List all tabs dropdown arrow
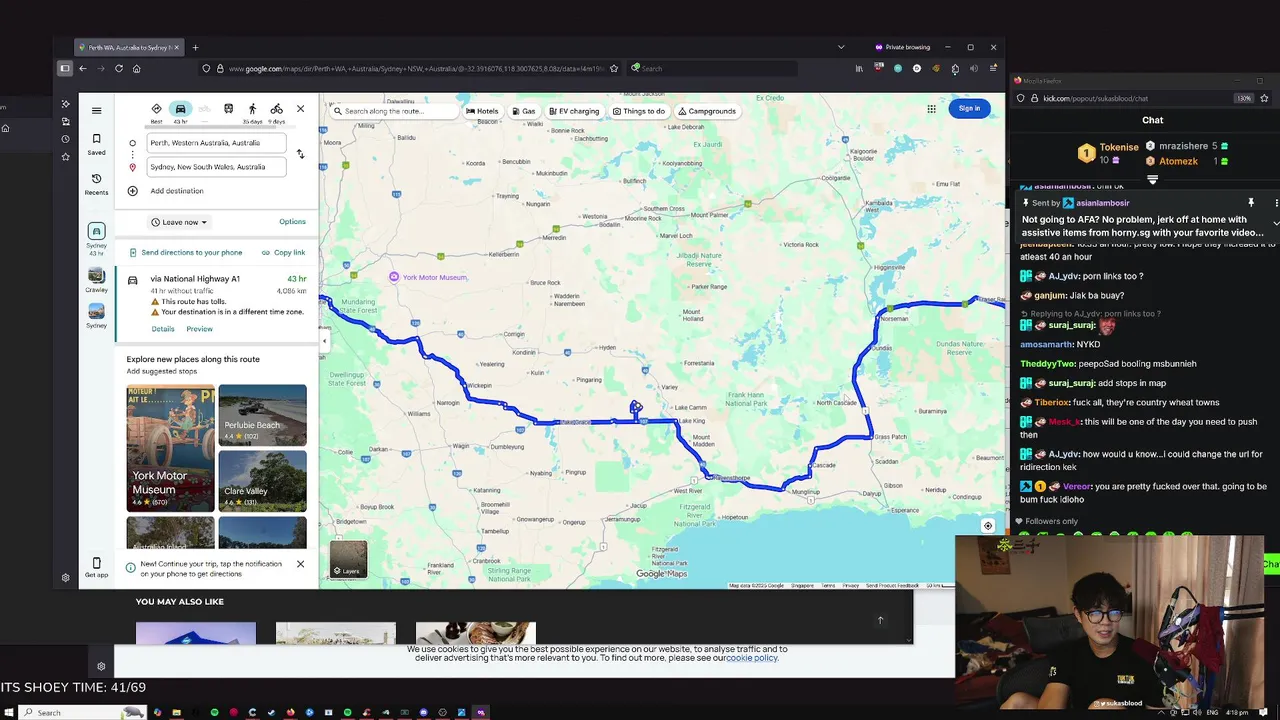The height and width of the screenshot is (720, 1280). pos(841,47)
